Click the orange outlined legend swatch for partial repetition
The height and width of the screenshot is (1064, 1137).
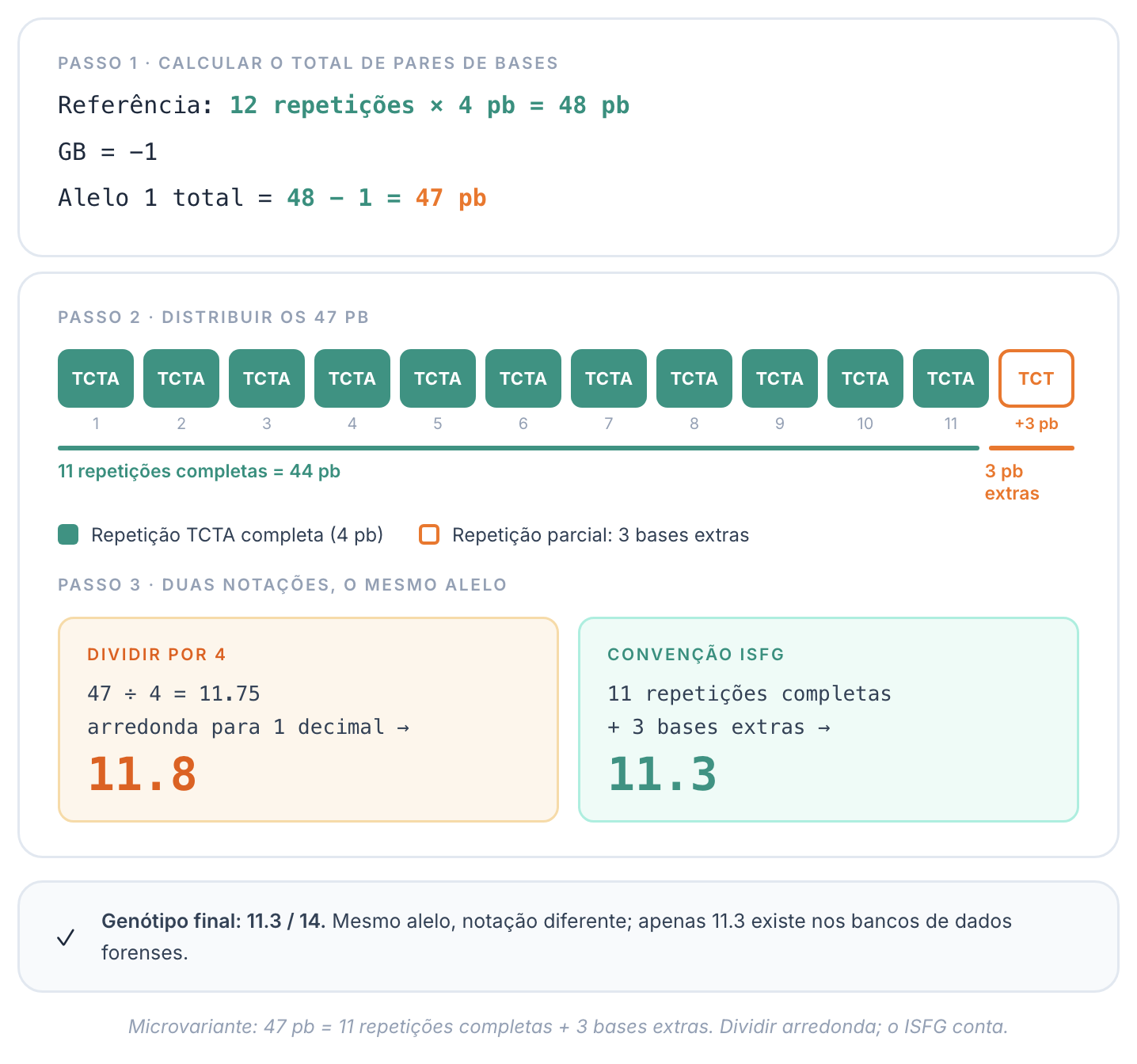coord(429,534)
